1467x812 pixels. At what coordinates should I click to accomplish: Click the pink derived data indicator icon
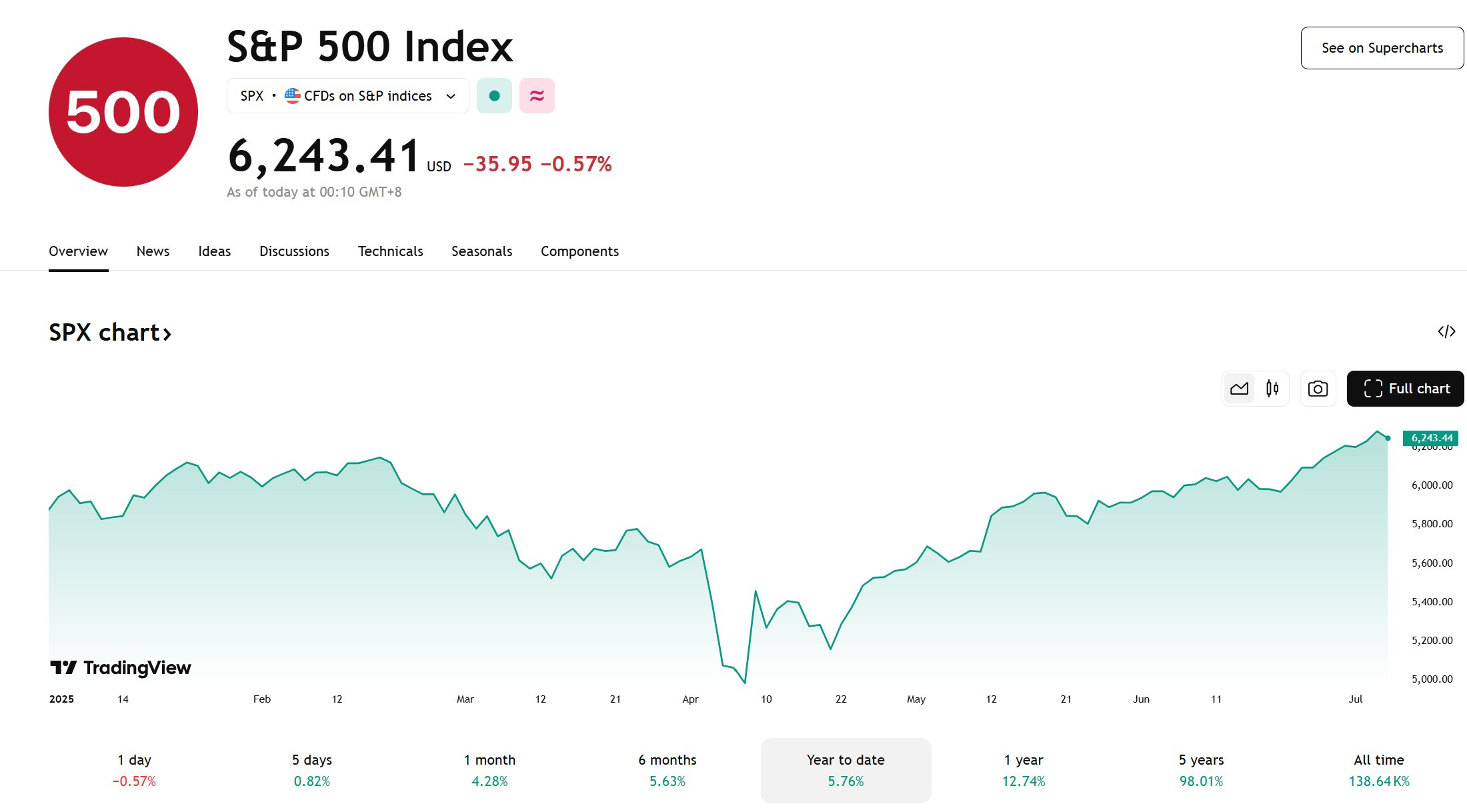537,96
